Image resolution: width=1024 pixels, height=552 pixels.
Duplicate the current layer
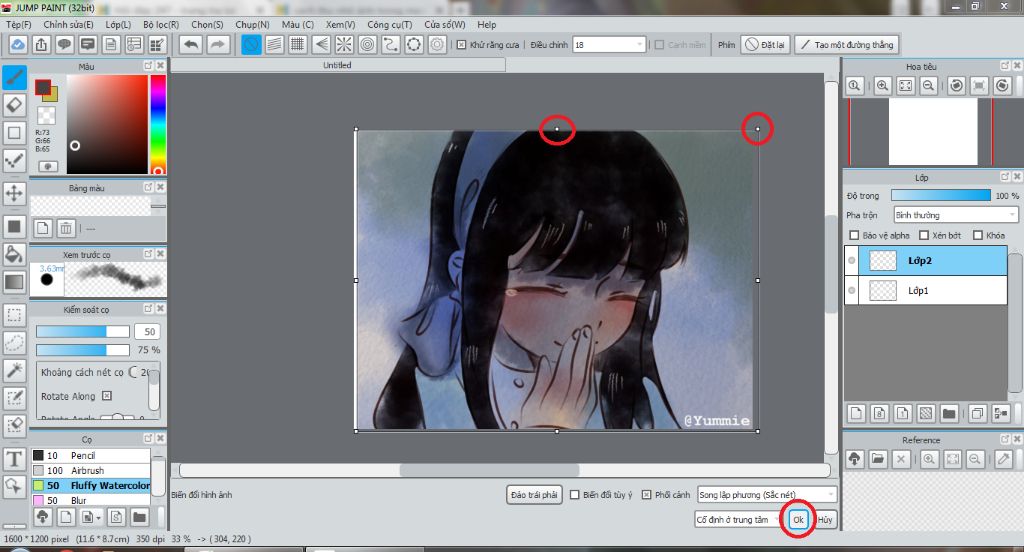(977, 413)
